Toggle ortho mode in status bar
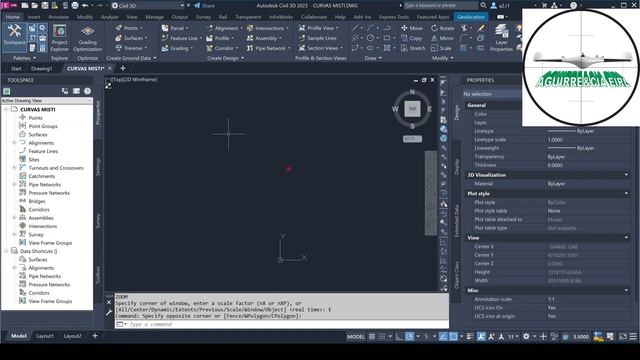 399,336
